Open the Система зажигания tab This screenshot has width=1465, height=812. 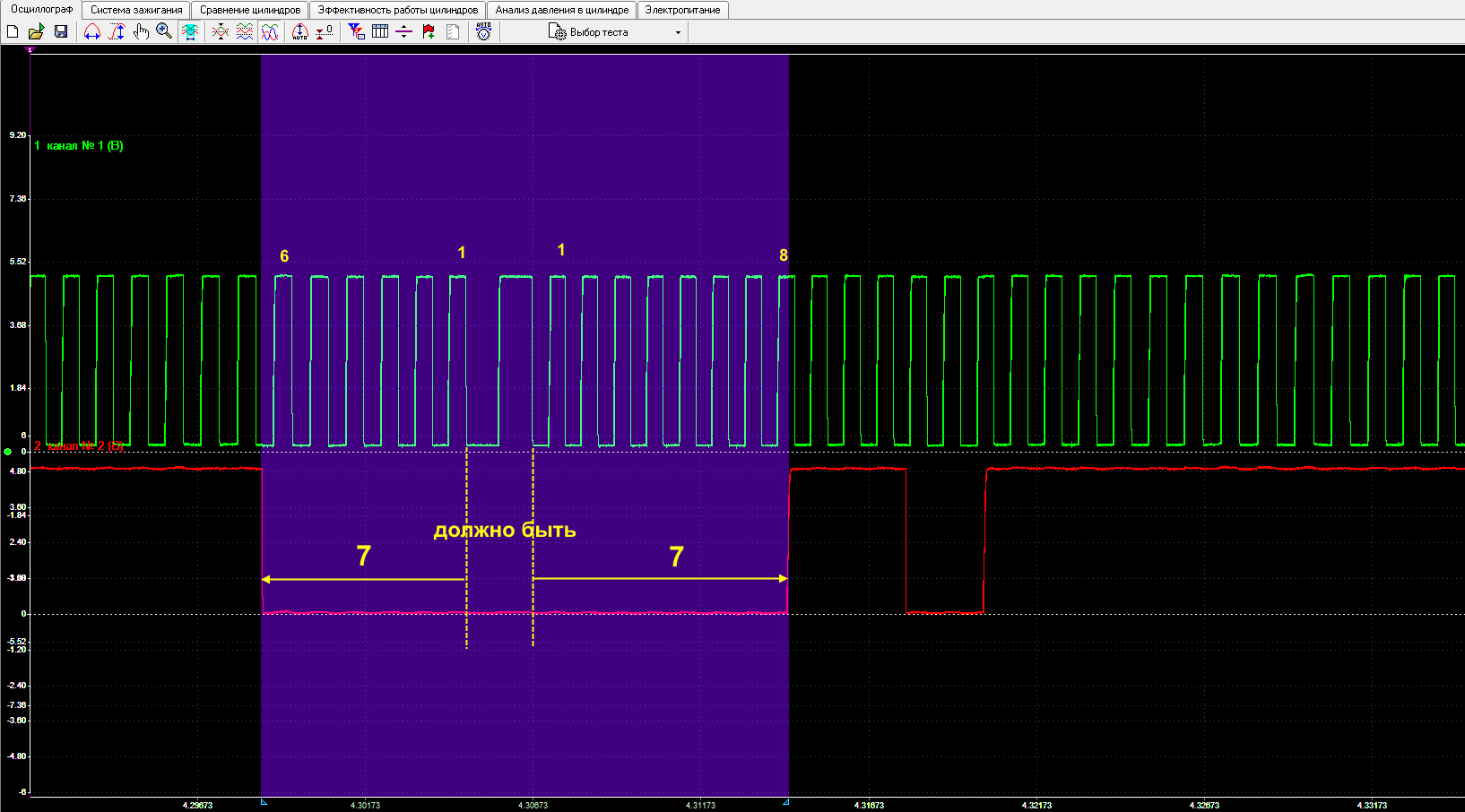click(x=136, y=10)
